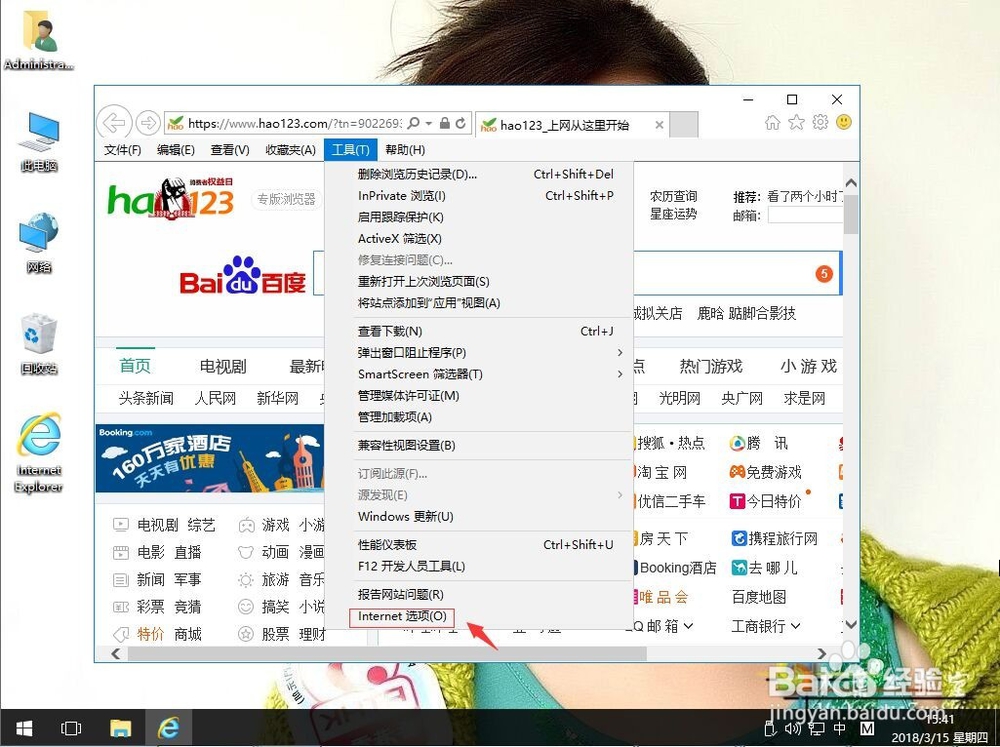This screenshot has width=1000, height=747.
Task: Select ActiveX 筛选(X) menu entry
Action: coord(480,239)
